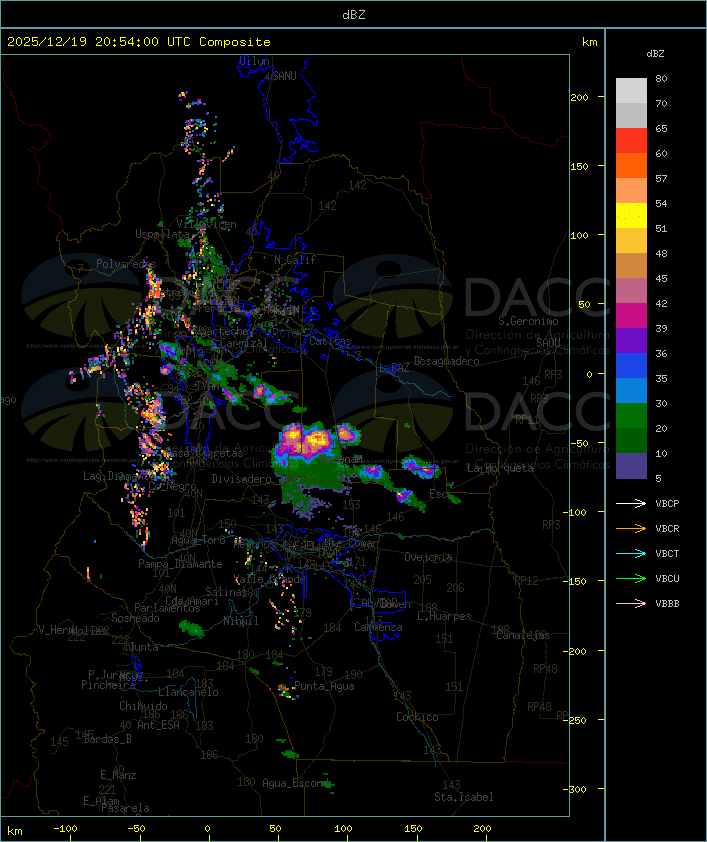707x842 pixels.
Task: Click the -100 tick on horizontal axis
Action: (x=65, y=829)
